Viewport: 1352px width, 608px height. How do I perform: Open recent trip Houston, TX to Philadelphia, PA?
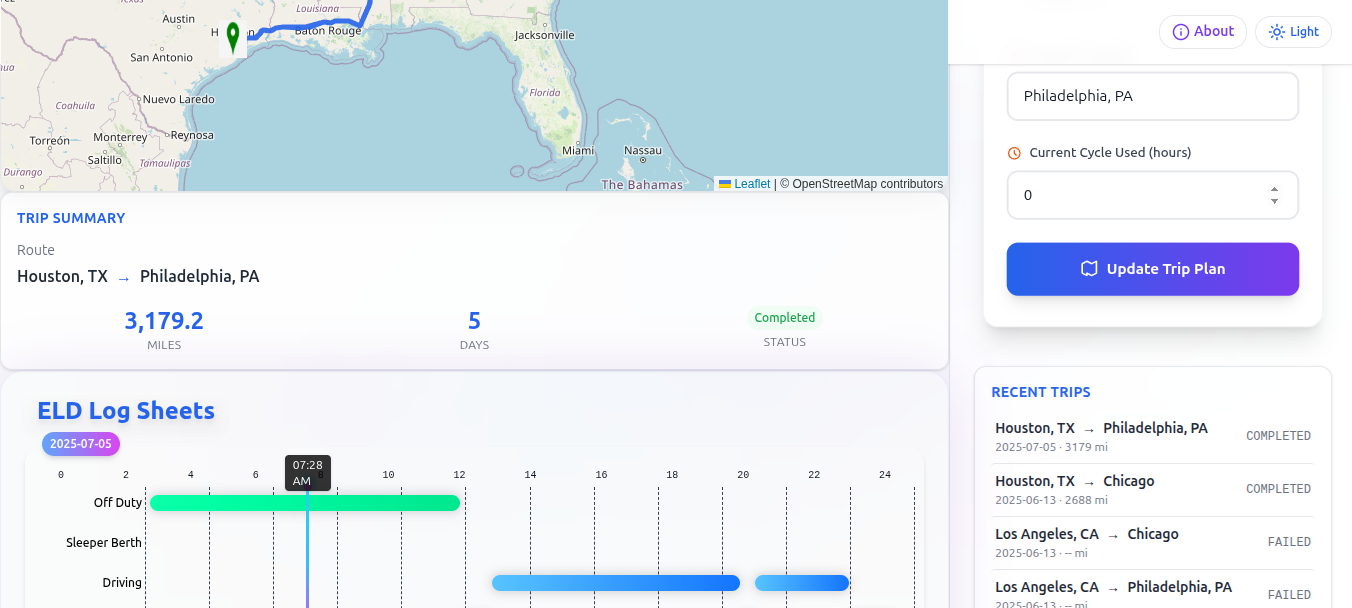[x=1152, y=436]
